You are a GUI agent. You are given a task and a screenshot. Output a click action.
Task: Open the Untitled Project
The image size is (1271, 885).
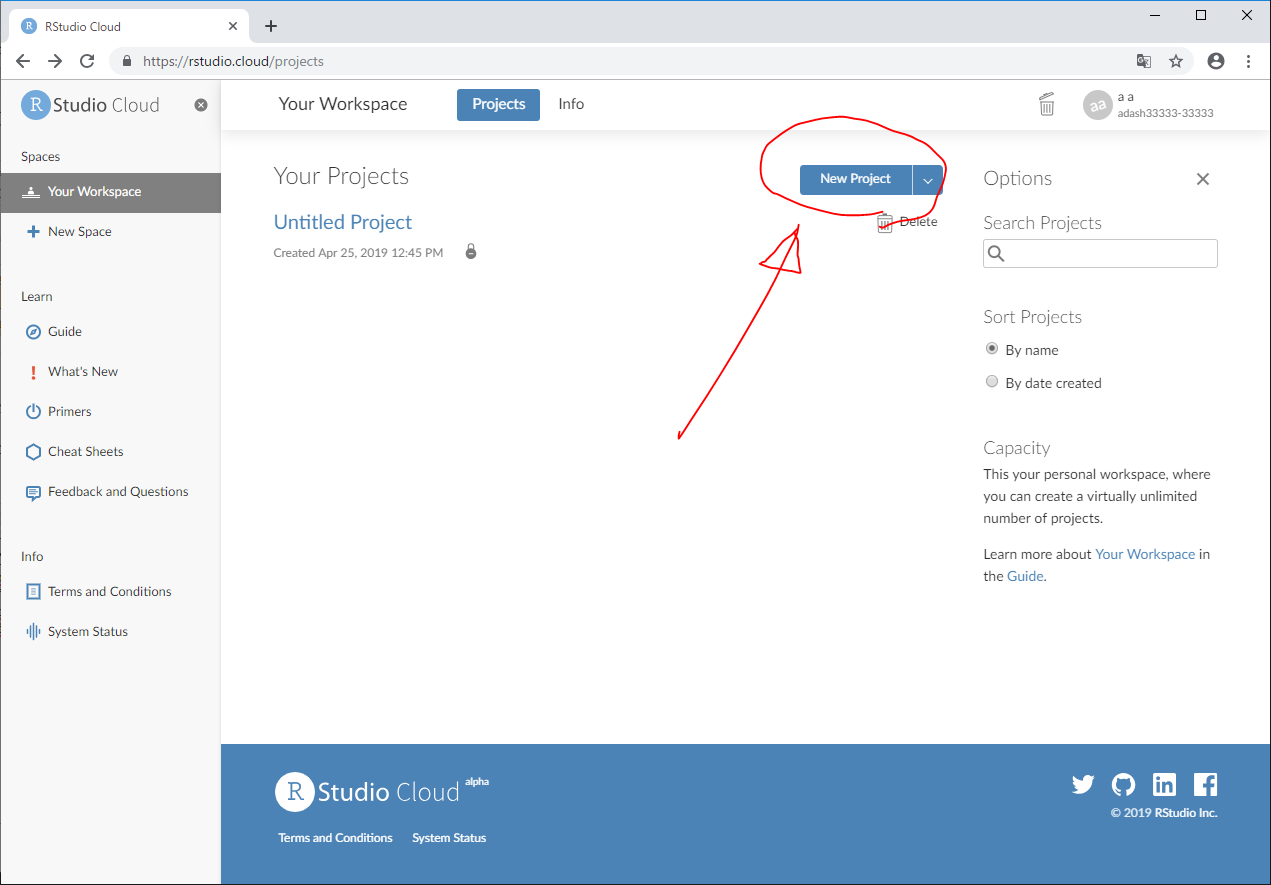(x=343, y=222)
